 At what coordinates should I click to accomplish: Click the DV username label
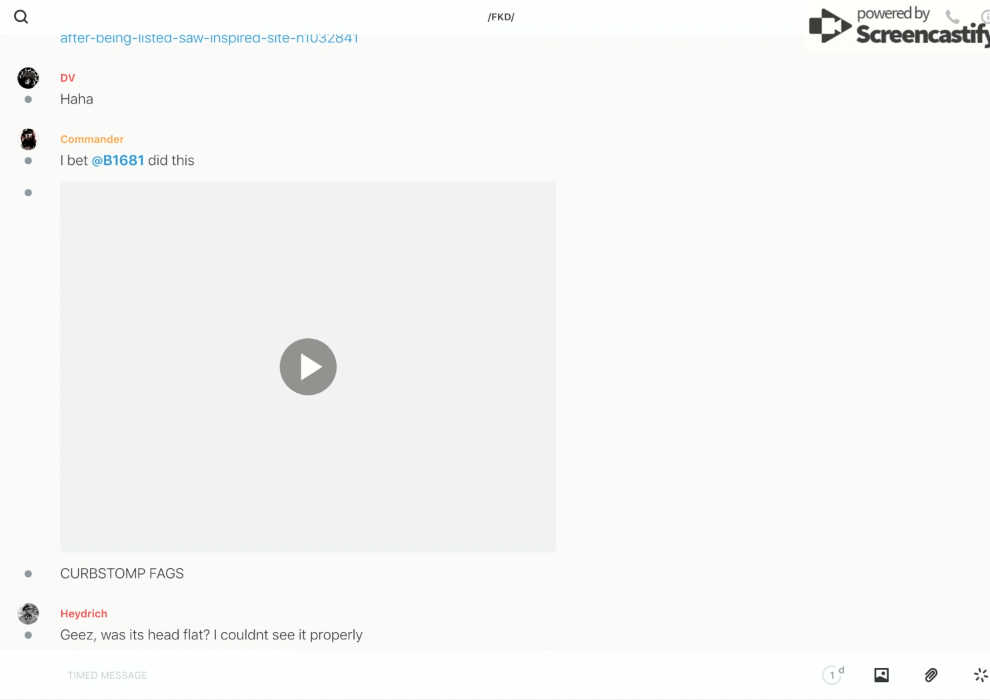68,78
